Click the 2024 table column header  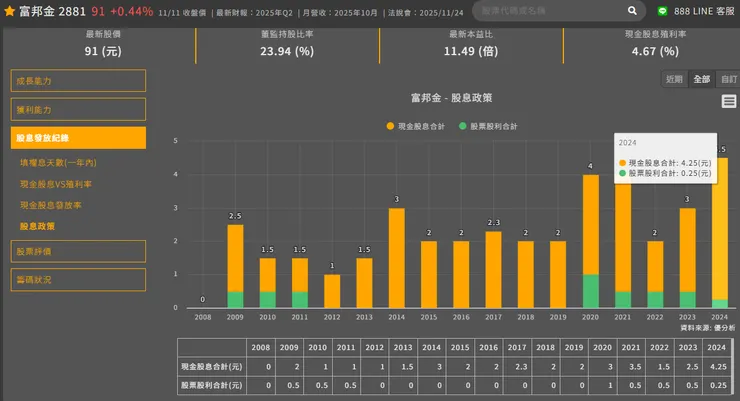pyautogui.click(x=716, y=348)
